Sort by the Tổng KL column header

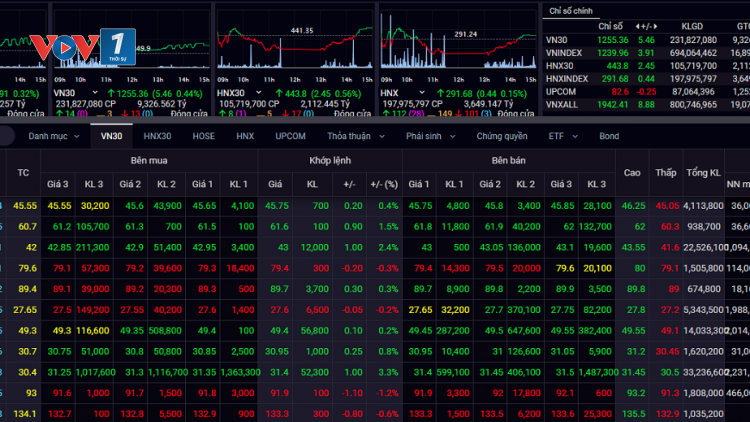coord(703,173)
